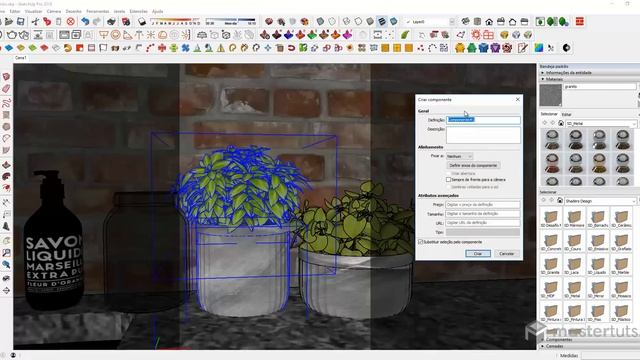Click the blue Undo arrow icon
This screenshot has height=360, width=640.
[x=85, y=21]
